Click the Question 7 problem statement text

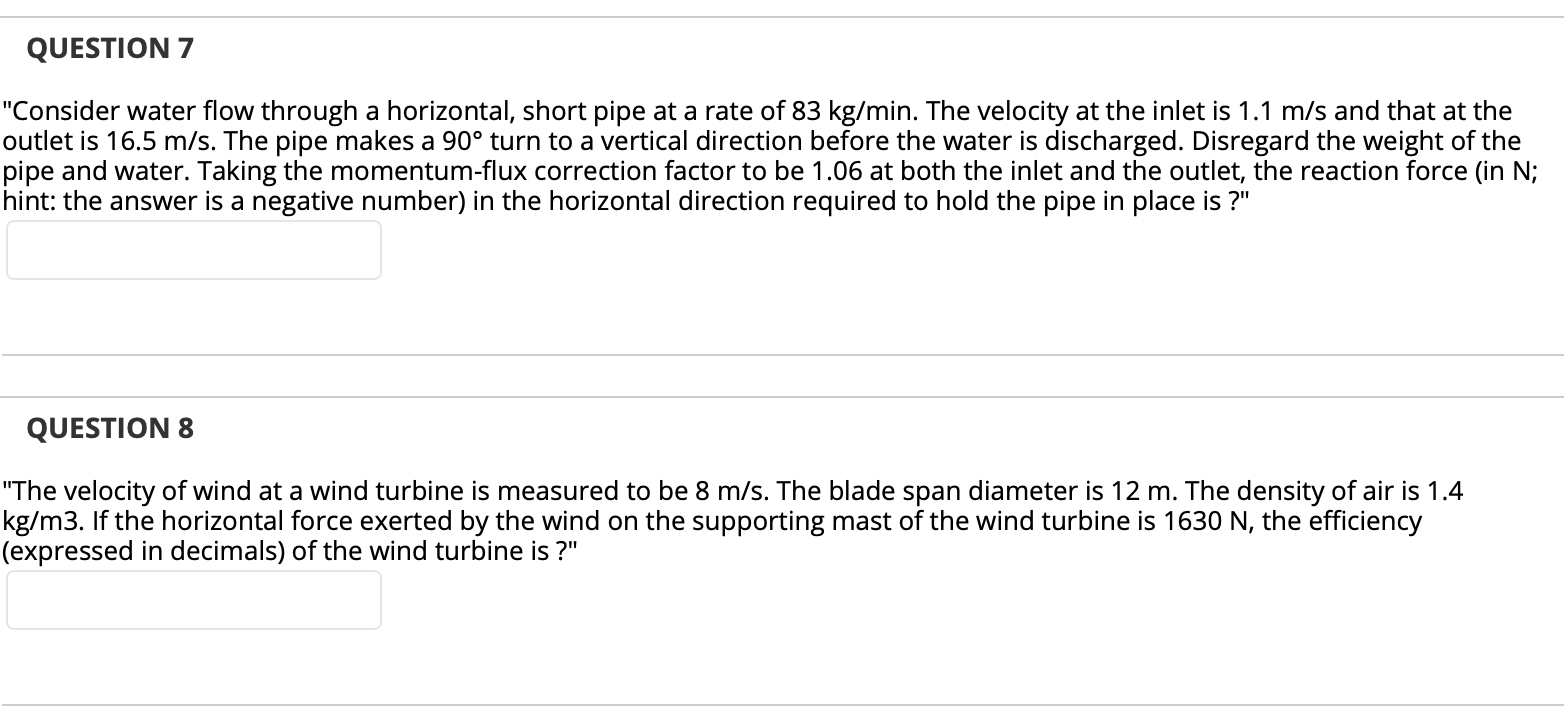(700, 155)
